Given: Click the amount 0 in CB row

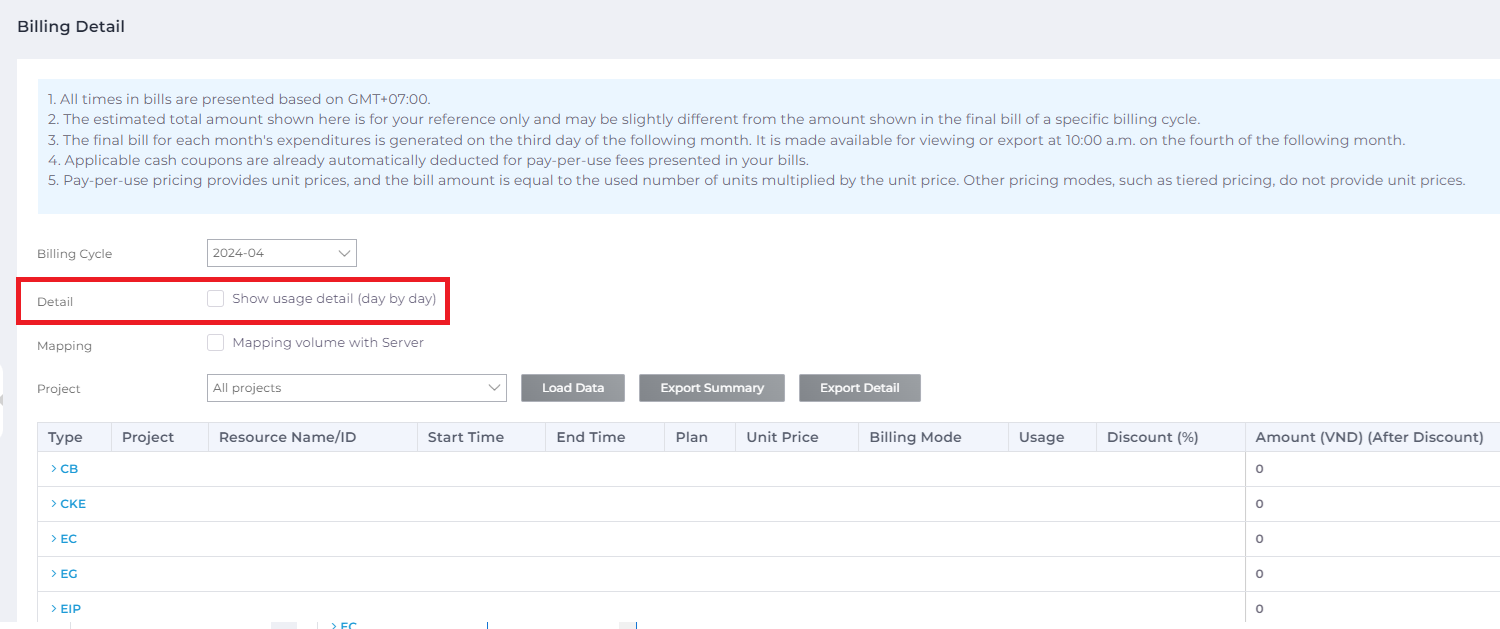Looking at the screenshot, I should (x=1260, y=469).
